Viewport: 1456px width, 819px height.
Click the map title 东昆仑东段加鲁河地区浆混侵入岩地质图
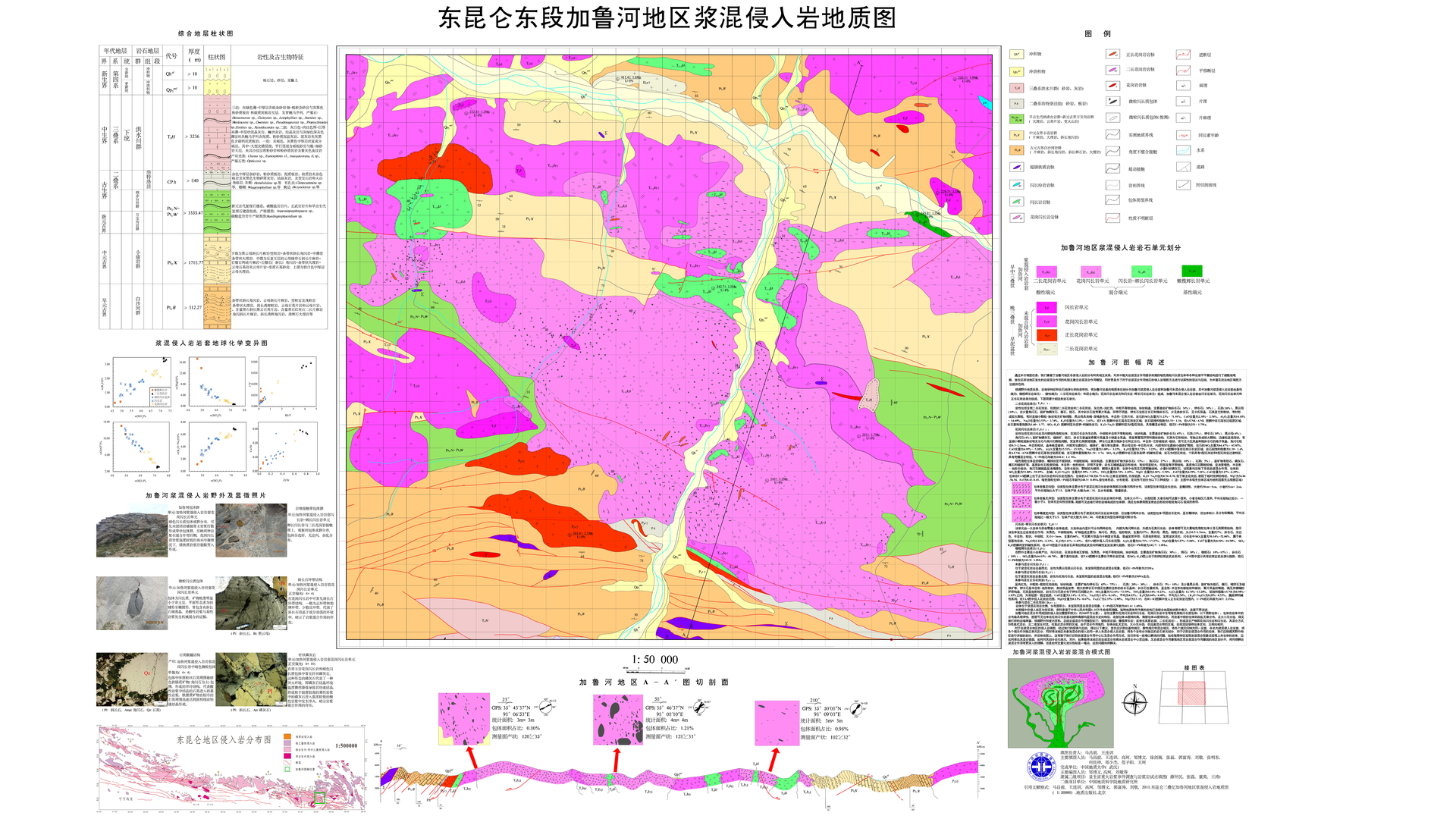[x=667, y=18]
